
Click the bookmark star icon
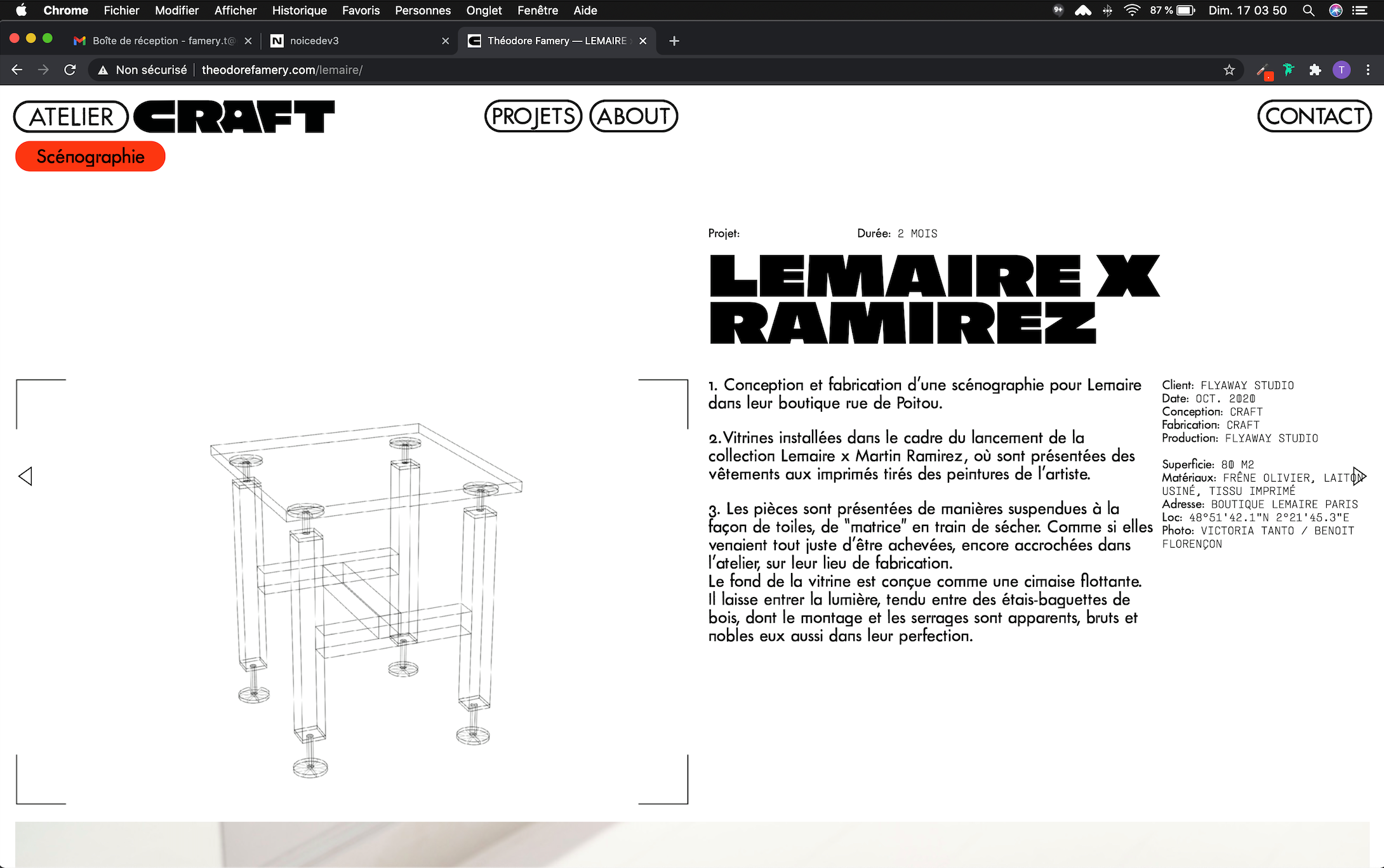pyautogui.click(x=1229, y=70)
